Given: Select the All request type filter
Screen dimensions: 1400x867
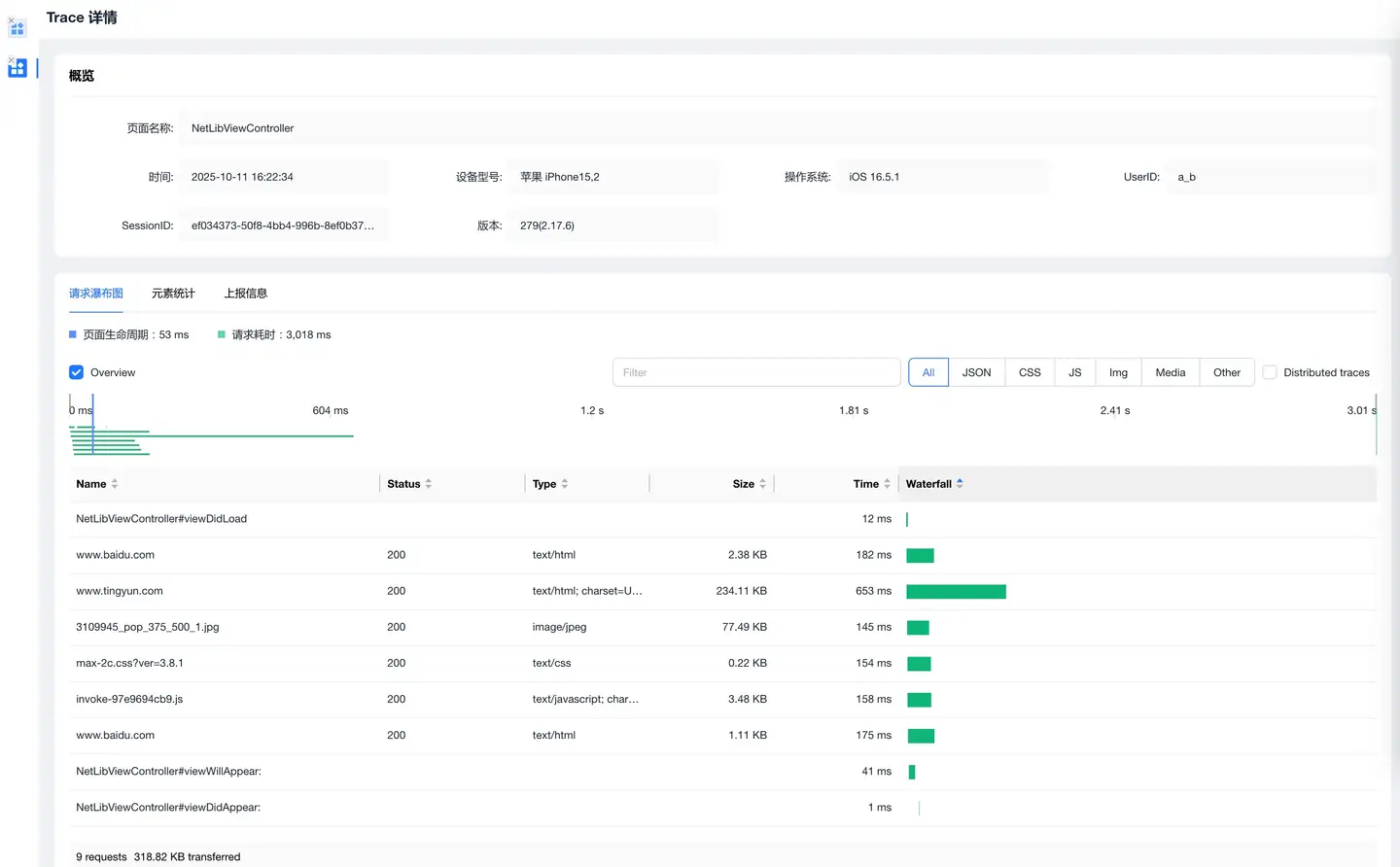Looking at the screenshot, I should click(x=928, y=372).
